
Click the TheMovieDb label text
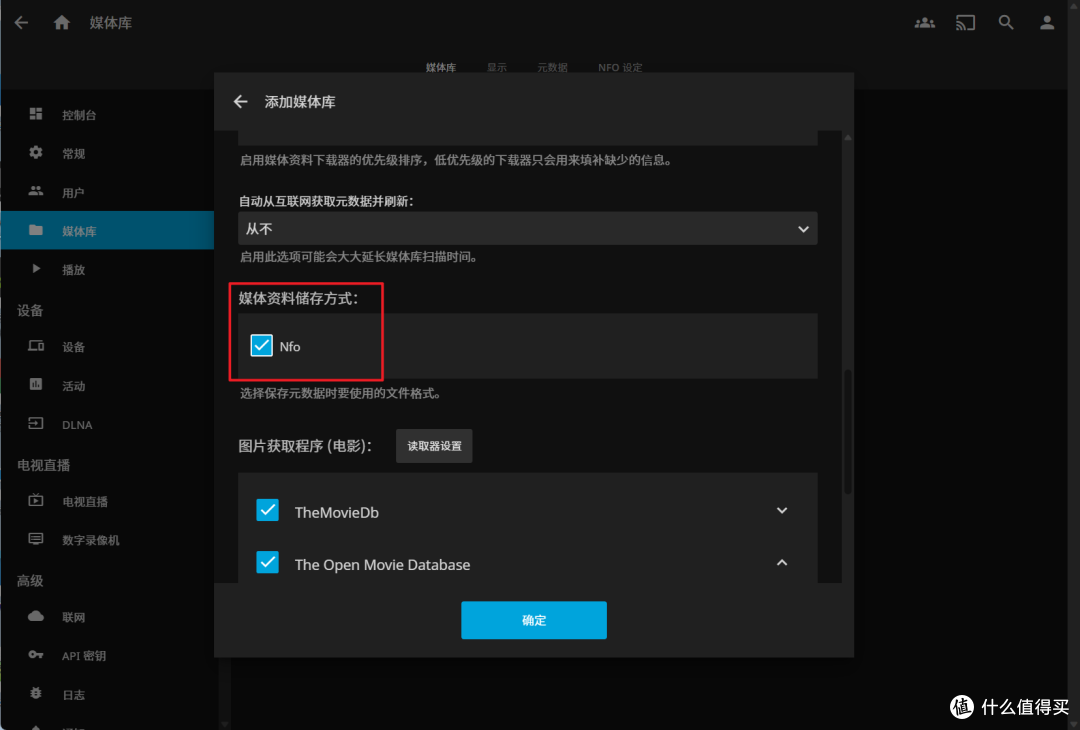[x=337, y=512]
